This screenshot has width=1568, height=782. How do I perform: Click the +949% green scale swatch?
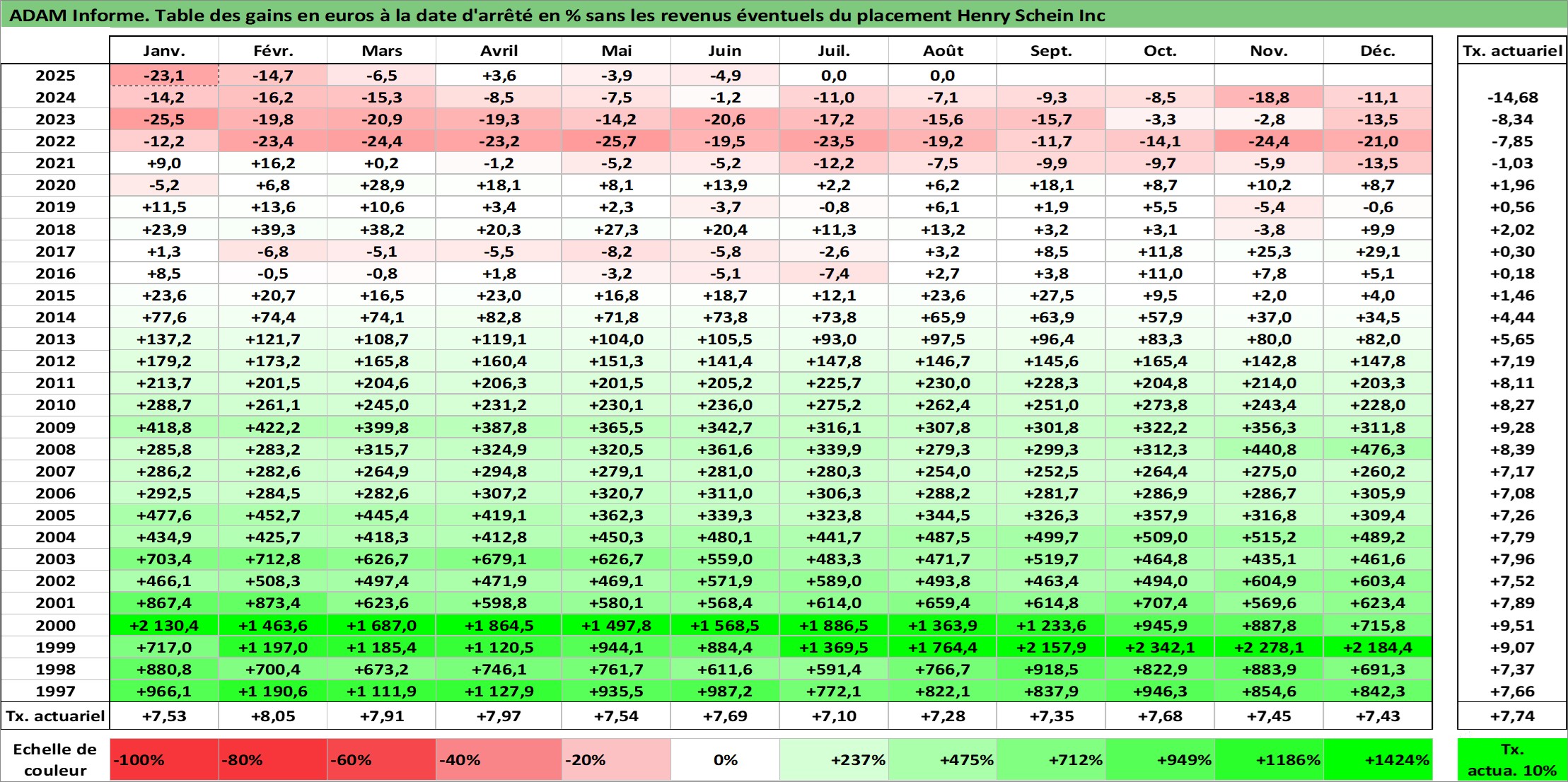[x=1161, y=760]
